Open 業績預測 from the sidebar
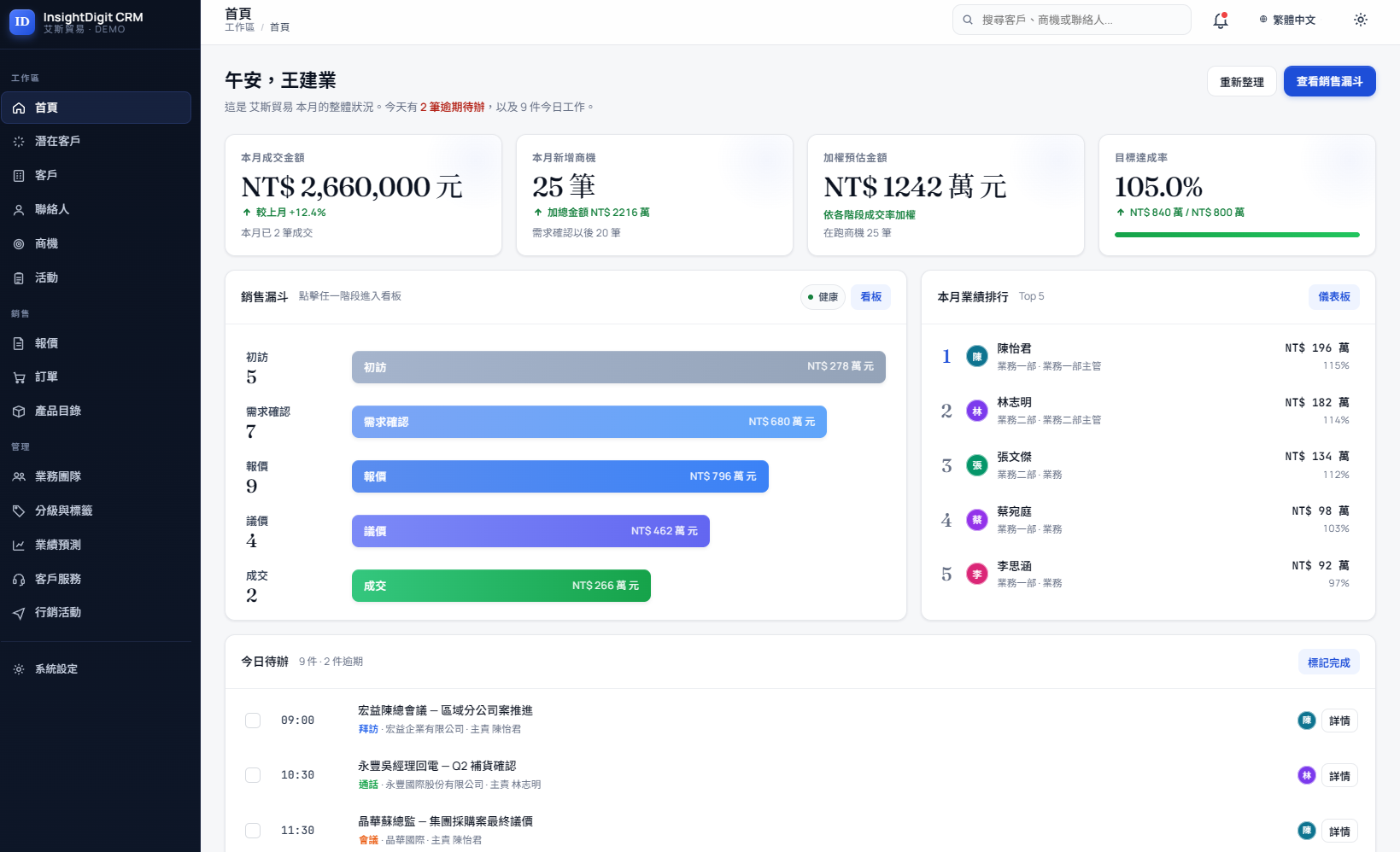The width and height of the screenshot is (1400, 852). click(96, 545)
